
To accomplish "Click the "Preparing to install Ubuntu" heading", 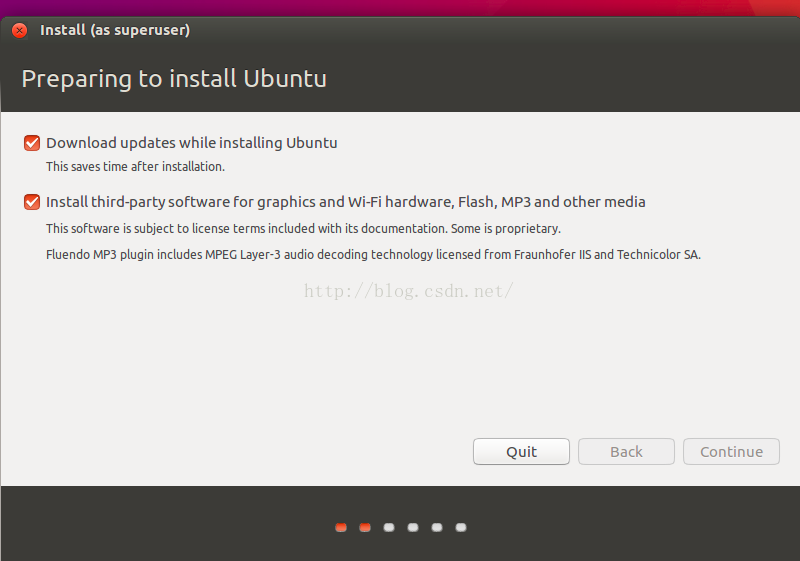I will click(x=174, y=79).
